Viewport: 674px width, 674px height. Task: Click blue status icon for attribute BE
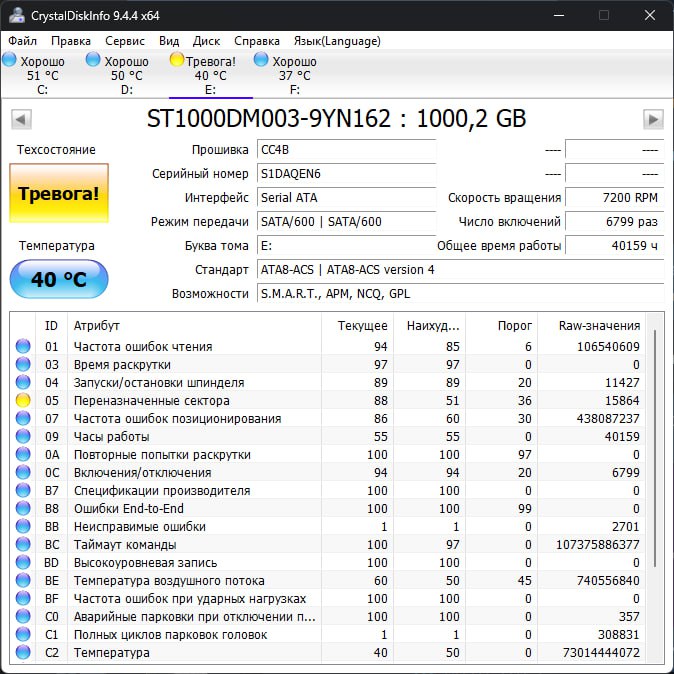point(23,580)
